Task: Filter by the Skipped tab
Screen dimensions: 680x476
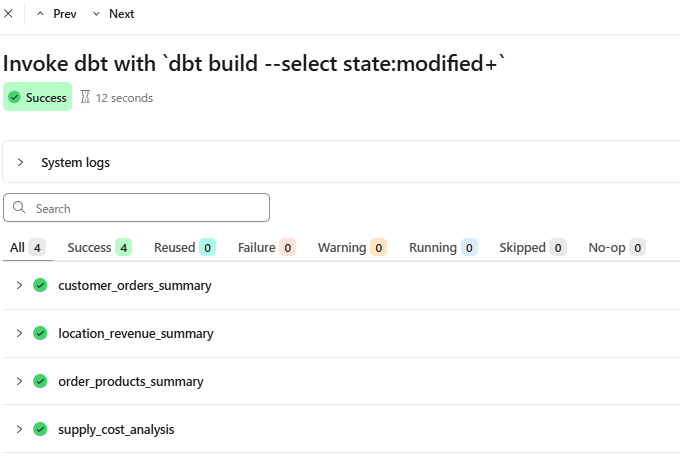Action: 533,247
